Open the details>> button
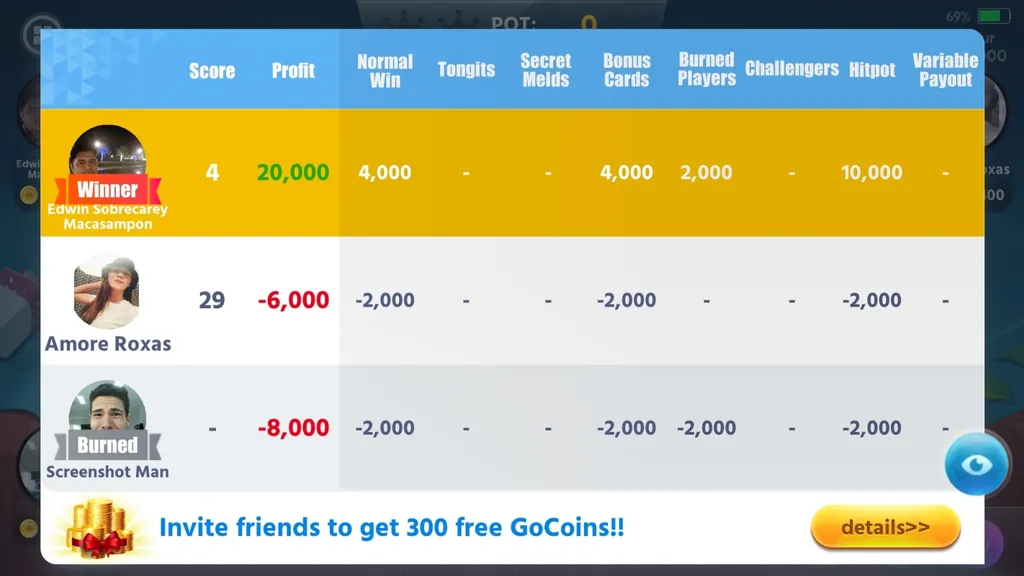The height and width of the screenshot is (576, 1024). (x=885, y=527)
